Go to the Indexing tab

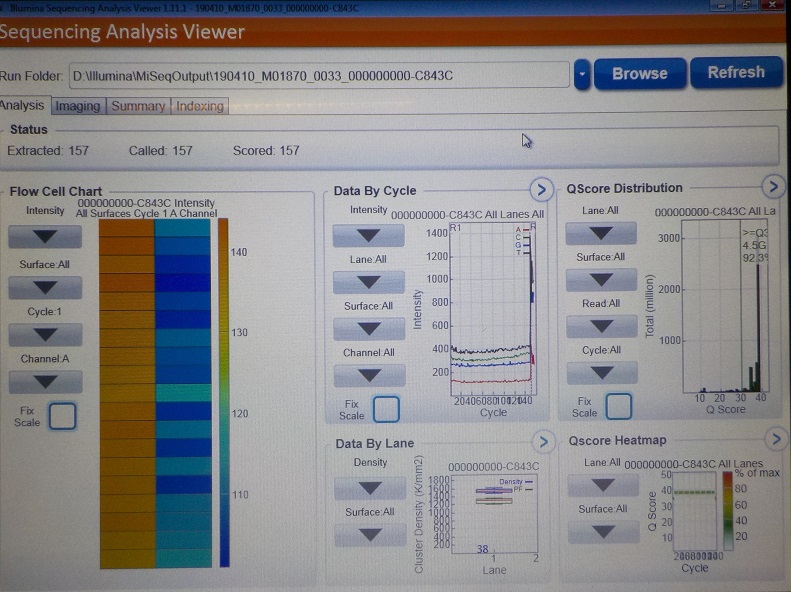[200, 106]
